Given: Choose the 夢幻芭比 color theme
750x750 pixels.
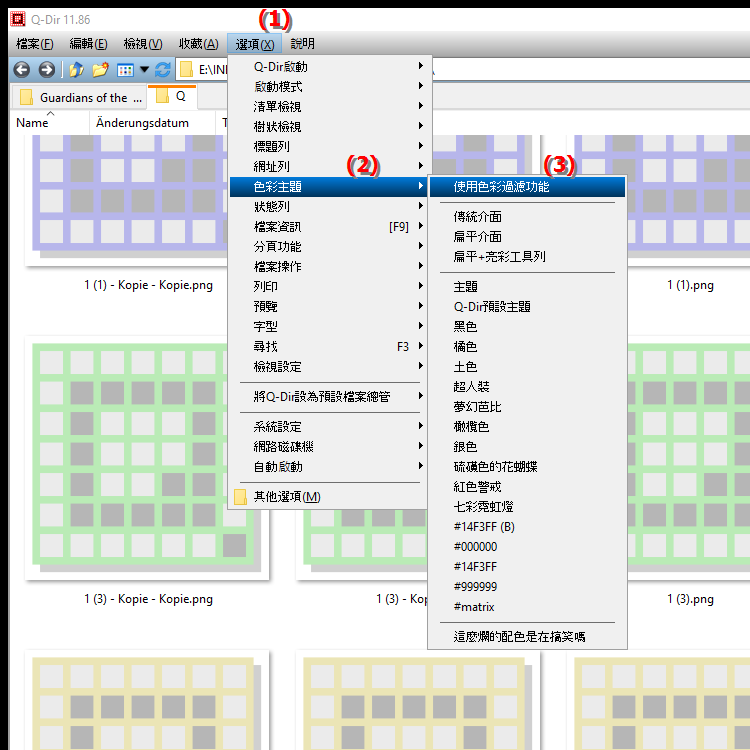Looking at the screenshot, I should click(528, 407).
